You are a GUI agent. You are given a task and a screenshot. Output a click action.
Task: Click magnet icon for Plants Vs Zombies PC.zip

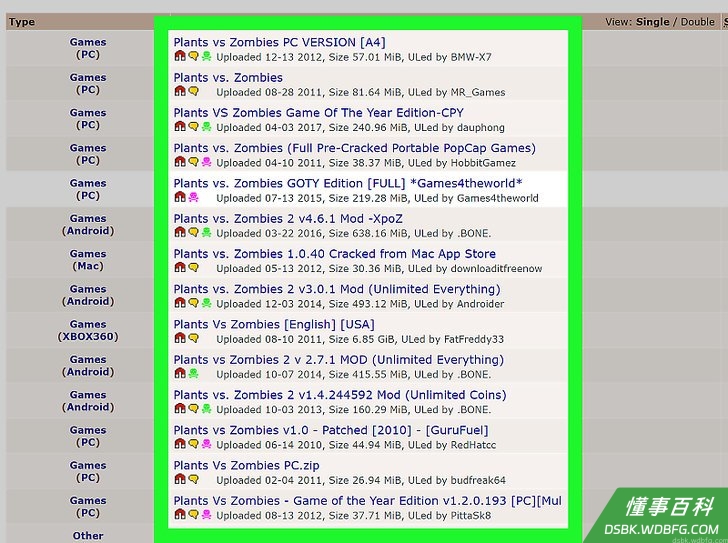tap(180, 479)
